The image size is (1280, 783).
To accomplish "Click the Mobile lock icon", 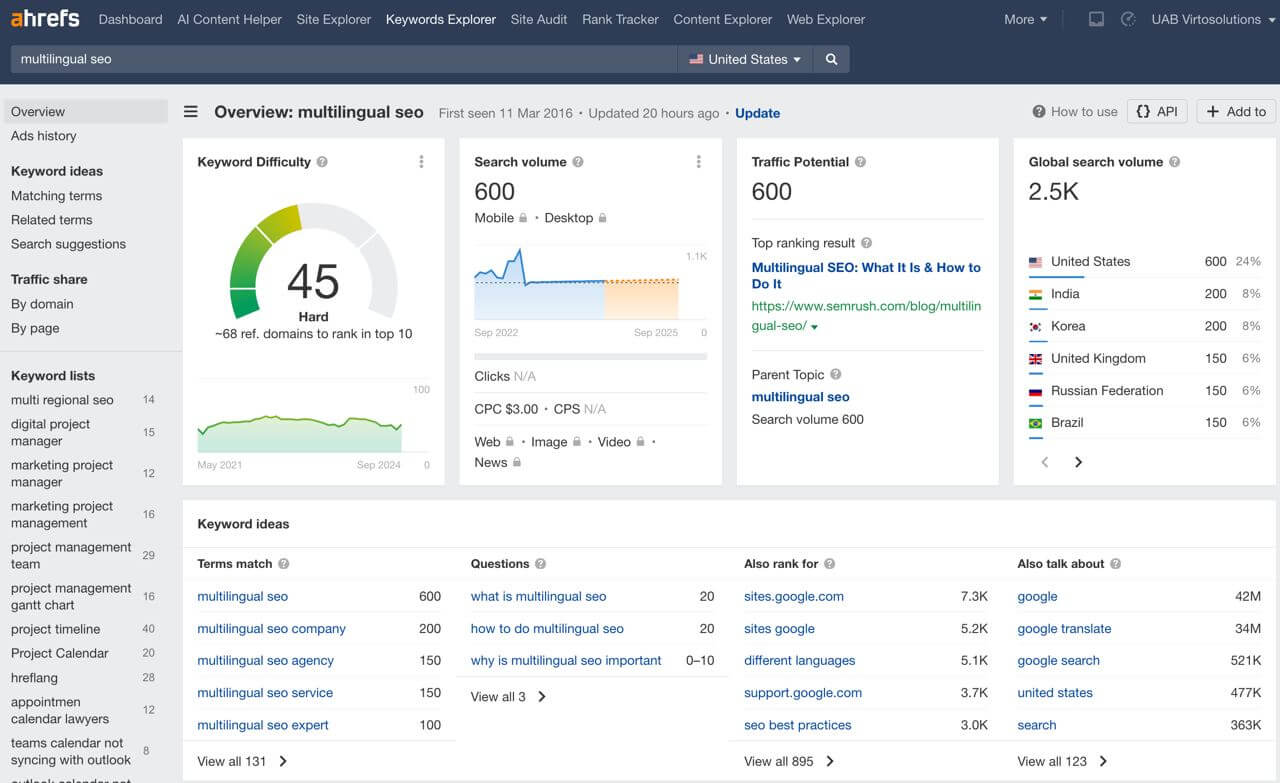I will [x=522, y=218].
